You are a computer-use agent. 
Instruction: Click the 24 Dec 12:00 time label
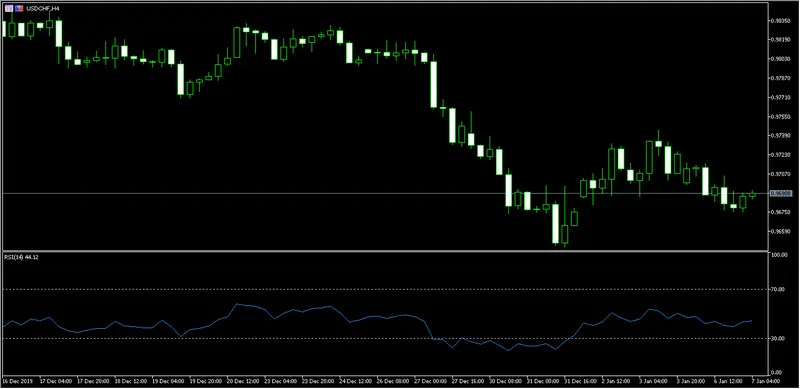coord(356,380)
